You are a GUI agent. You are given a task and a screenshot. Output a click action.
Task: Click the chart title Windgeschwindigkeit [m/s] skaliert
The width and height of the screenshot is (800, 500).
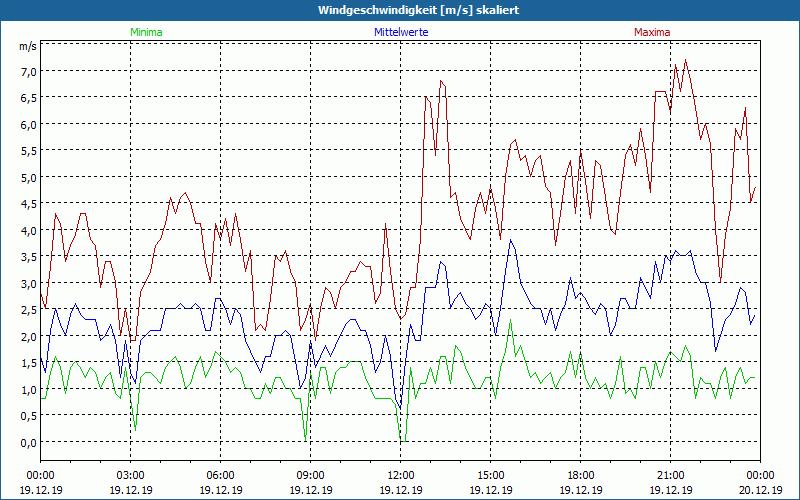418,10
